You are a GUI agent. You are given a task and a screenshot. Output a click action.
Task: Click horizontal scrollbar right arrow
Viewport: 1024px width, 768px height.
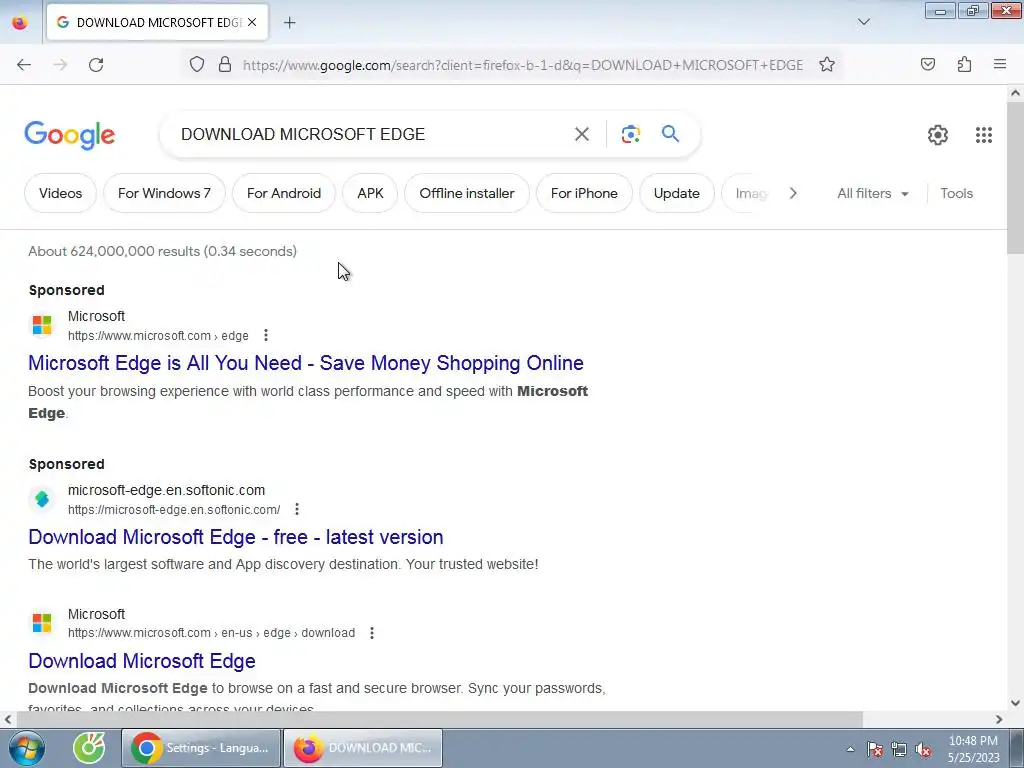999,719
